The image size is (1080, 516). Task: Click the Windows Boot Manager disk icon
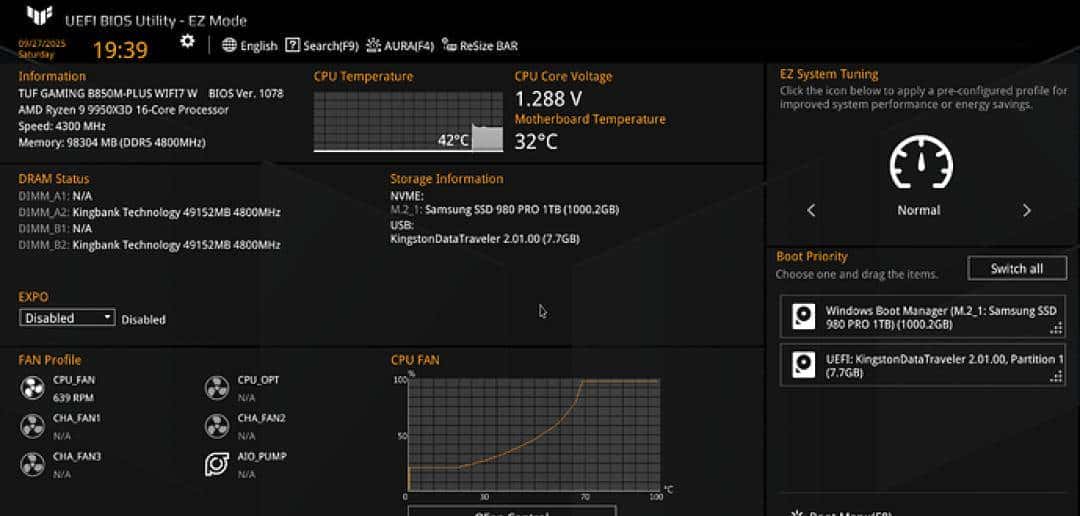[804, 317]
